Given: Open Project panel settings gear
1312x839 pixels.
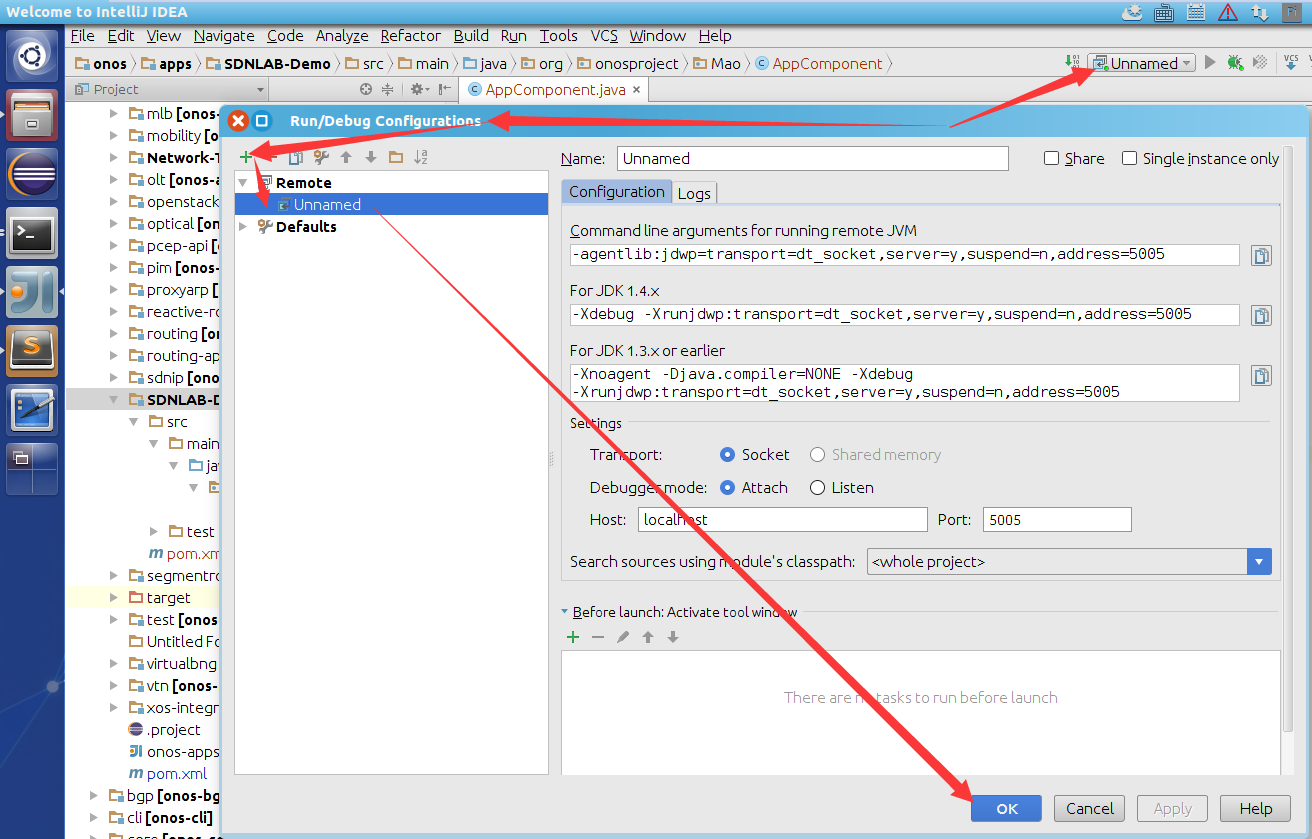Looking at the screenshot, I should point(419,89).
